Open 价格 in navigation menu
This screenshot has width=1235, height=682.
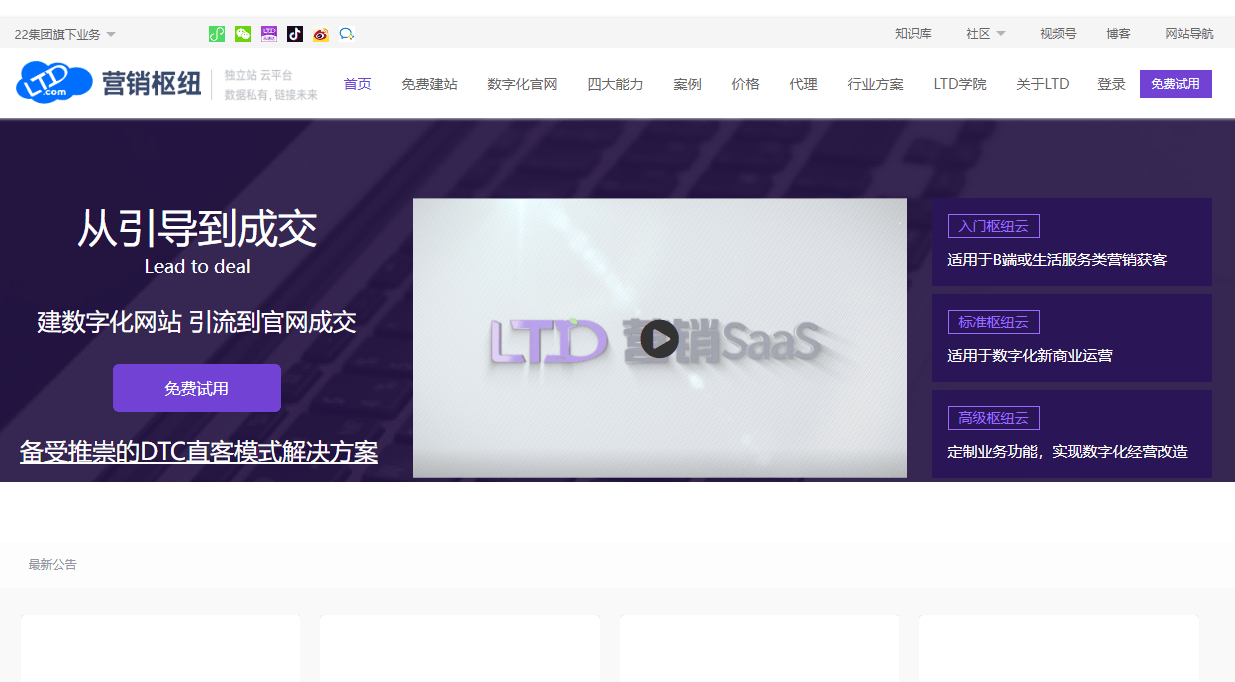point(746,84)
